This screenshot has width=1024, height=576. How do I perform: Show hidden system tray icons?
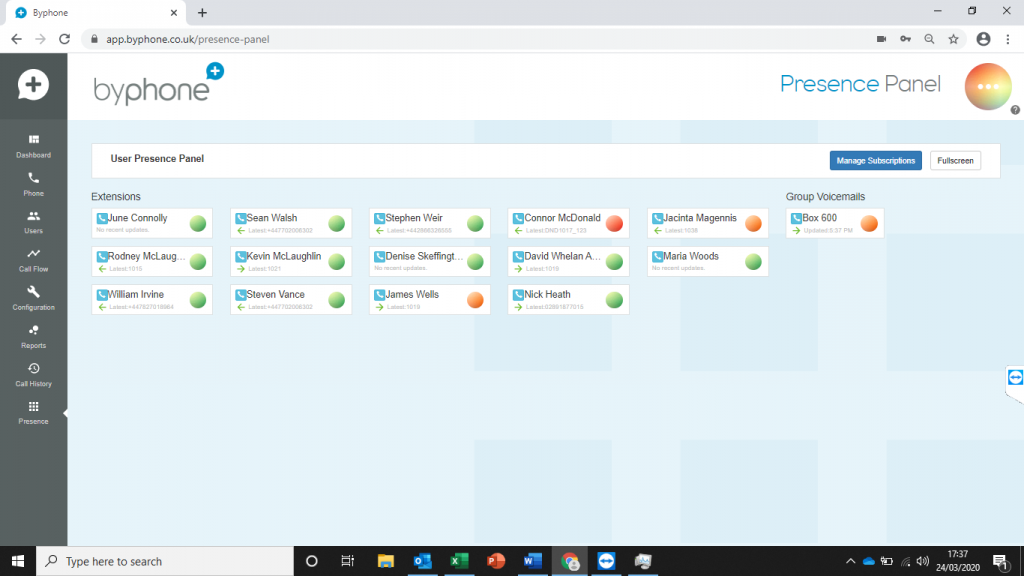pos(850,562)
